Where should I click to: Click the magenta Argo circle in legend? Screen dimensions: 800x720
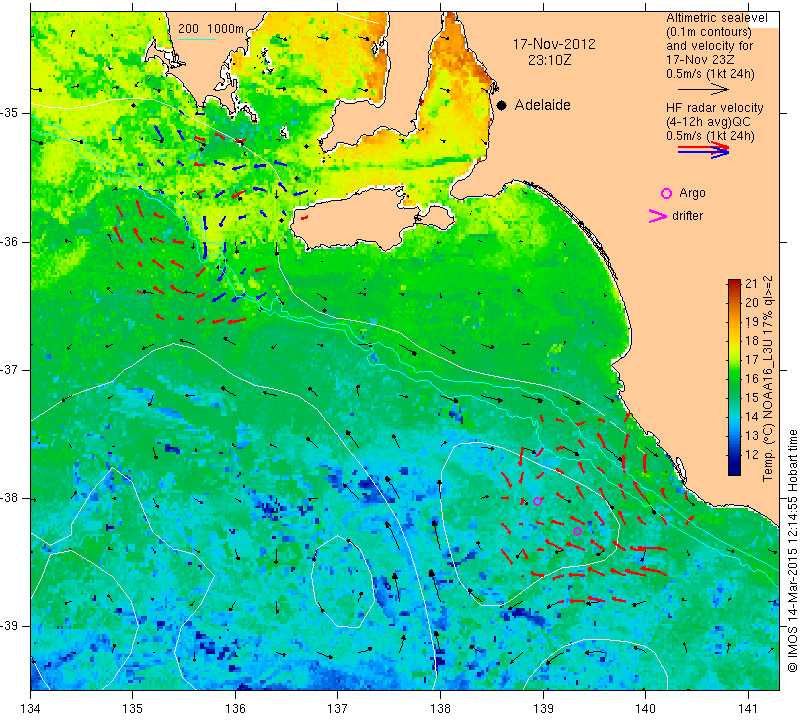coord(666,193)
